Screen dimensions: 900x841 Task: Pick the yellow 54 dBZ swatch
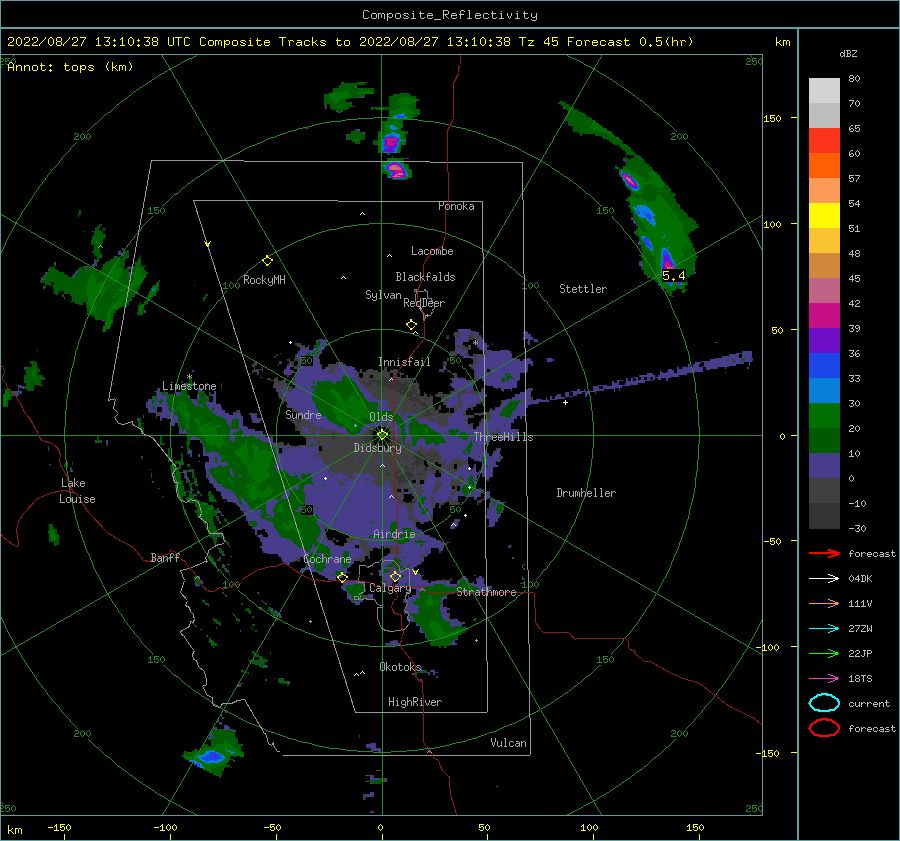tap(824, 216)
